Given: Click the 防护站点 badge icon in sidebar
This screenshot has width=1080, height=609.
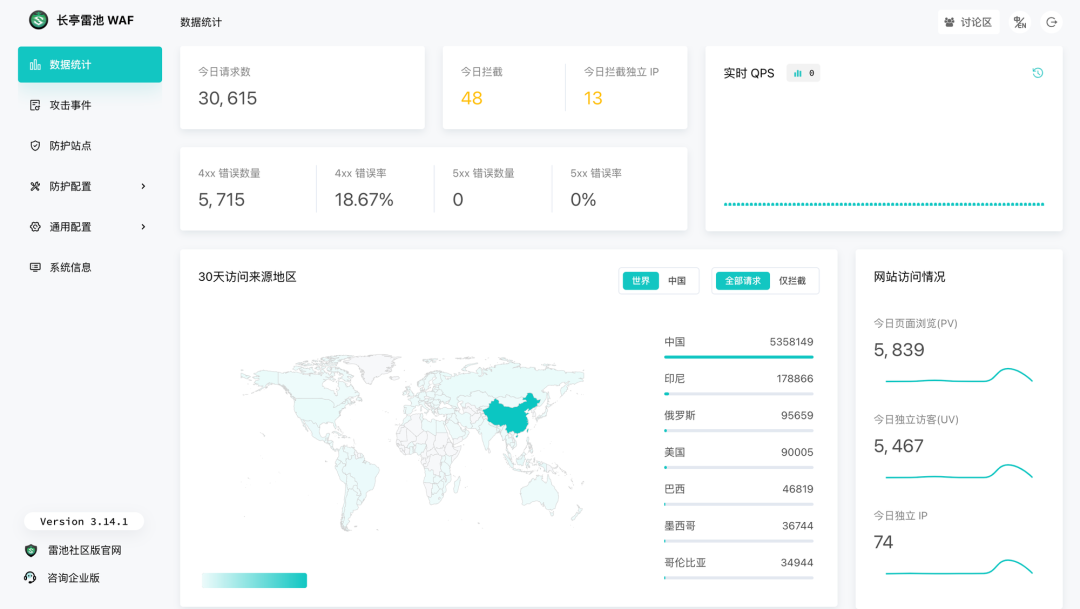Looking at the screenshot, I should click(34, 145).
